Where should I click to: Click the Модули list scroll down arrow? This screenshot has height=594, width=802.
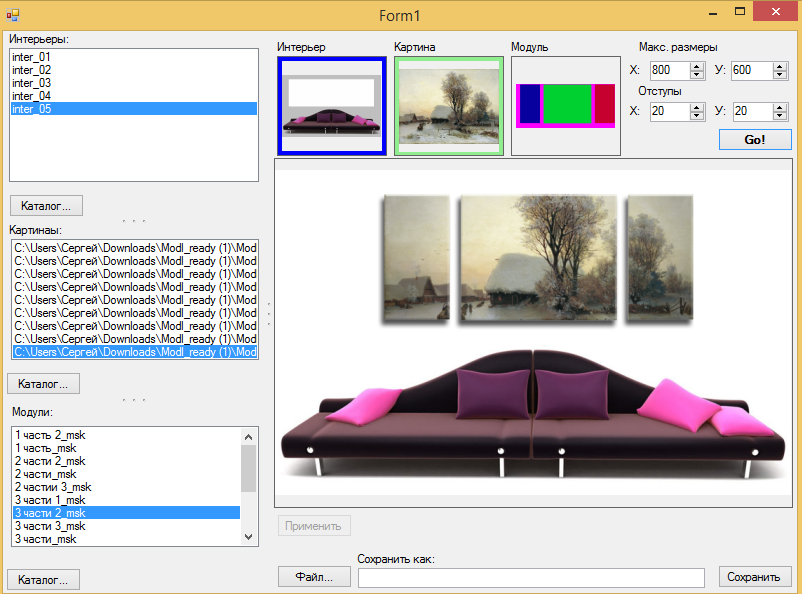pos(249,537)
